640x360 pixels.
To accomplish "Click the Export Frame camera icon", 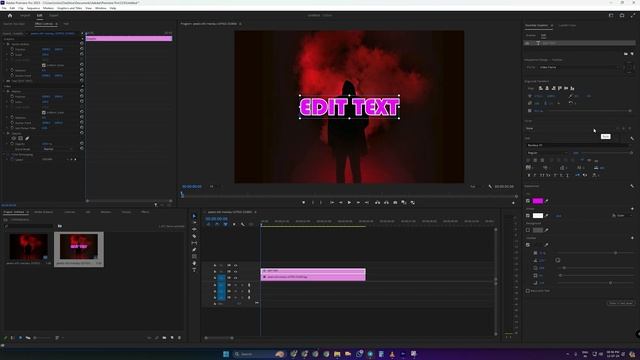I will click(x=395, y=202).
